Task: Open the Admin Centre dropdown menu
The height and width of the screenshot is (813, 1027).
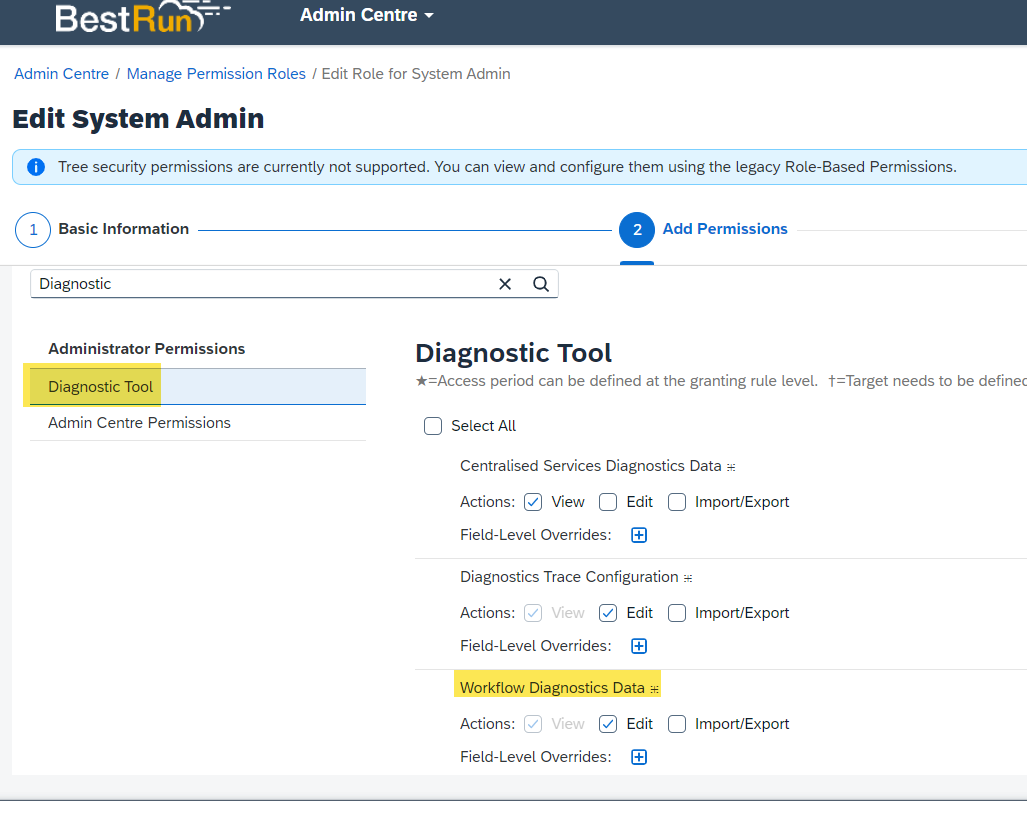Action: coord(367,15)
